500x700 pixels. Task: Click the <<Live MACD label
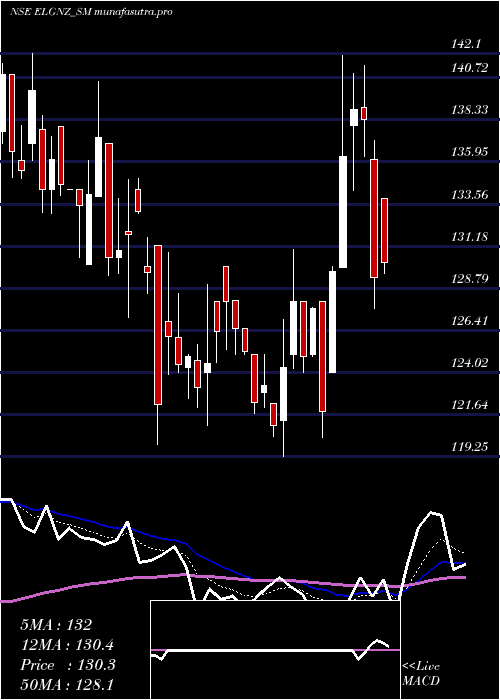point(421,673)
